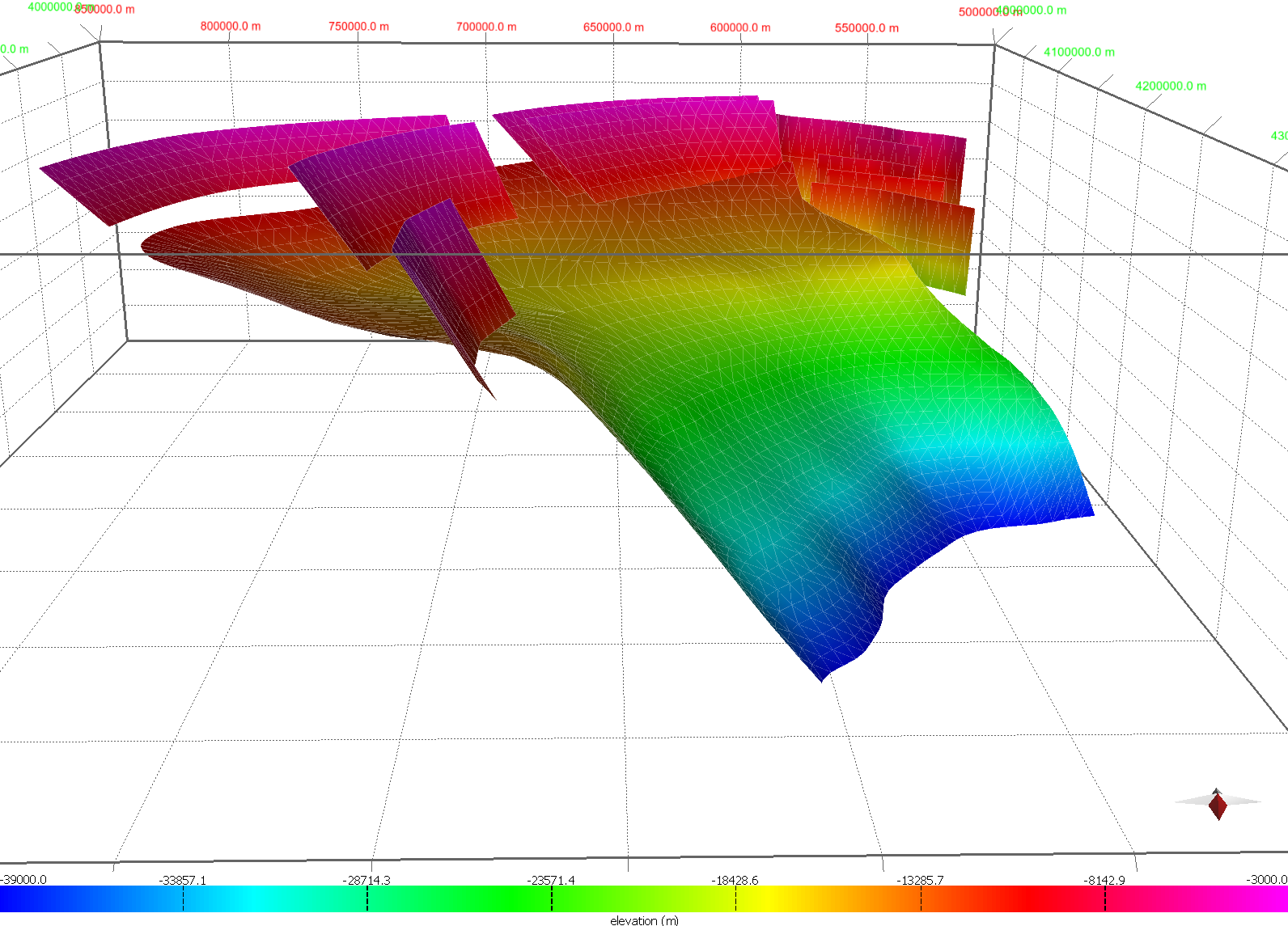Click the -33857.1 color bar label
This screenshot has height=926, width=1288.
point(183,880)
